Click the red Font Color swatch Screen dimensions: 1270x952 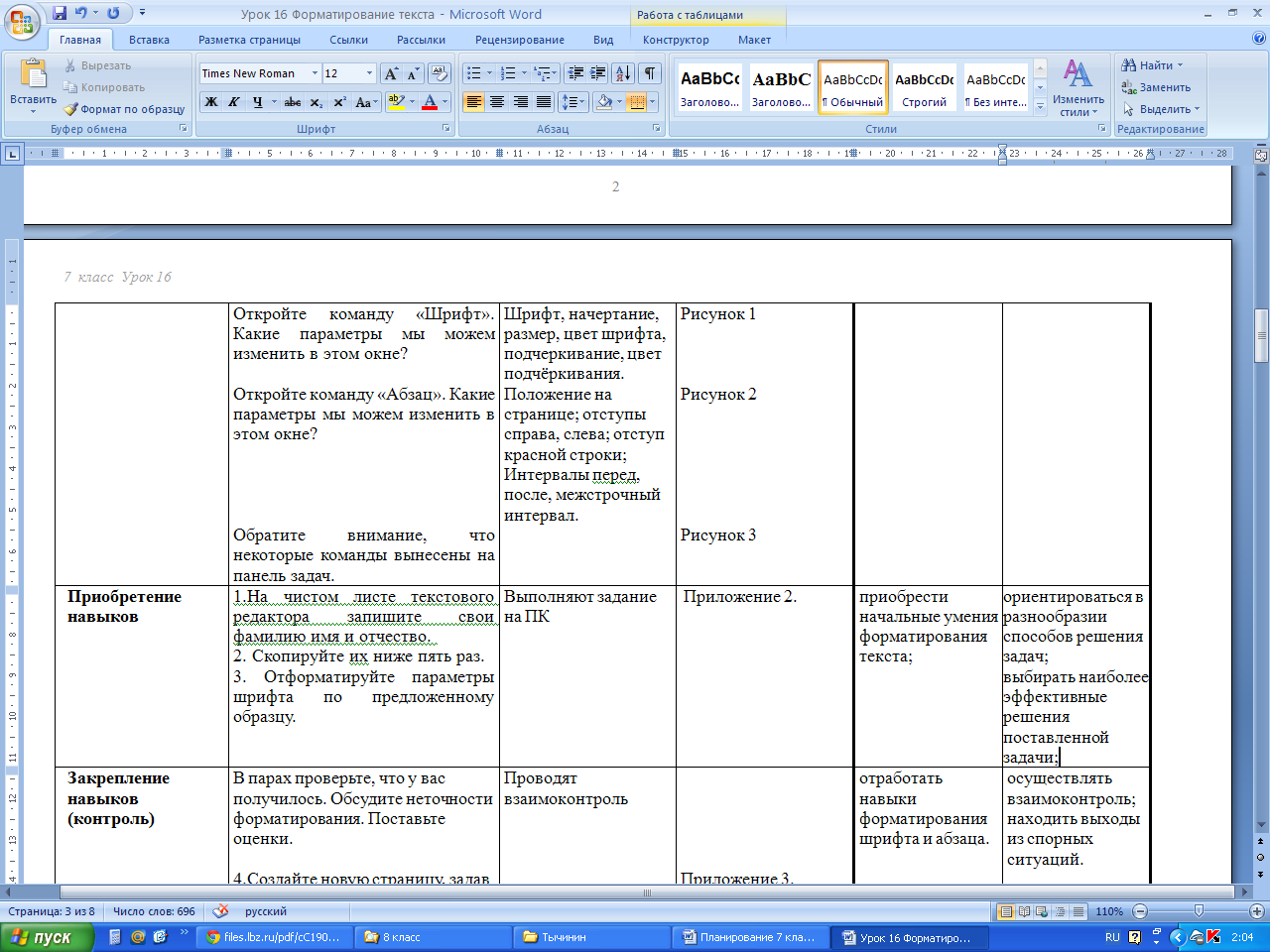pyautogui.click(x=430, y=102)
